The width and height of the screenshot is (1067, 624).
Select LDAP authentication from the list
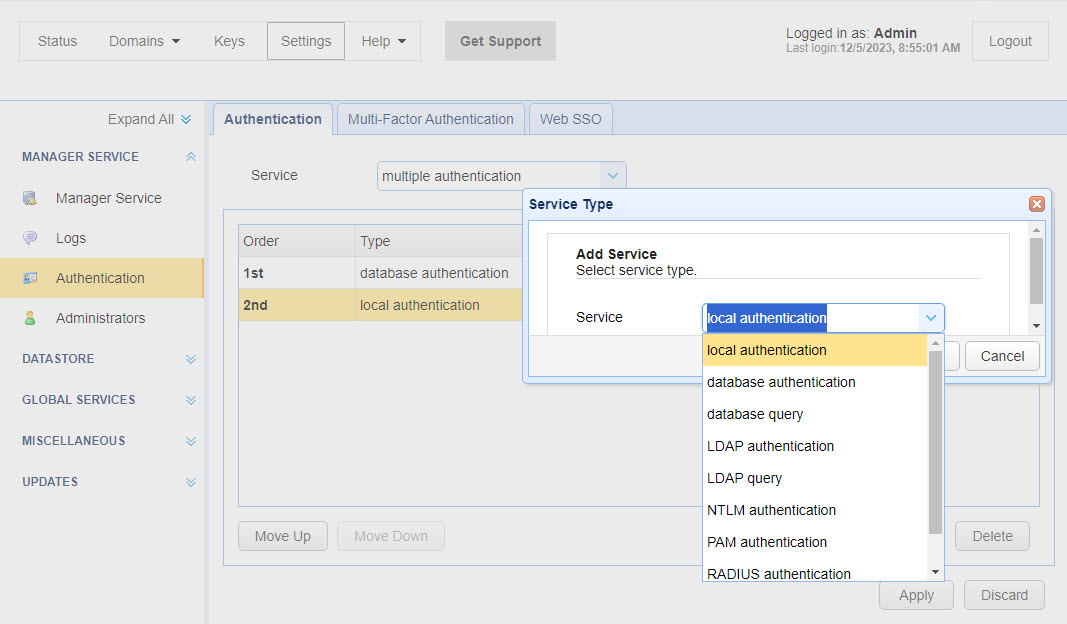tap(770, 446)
